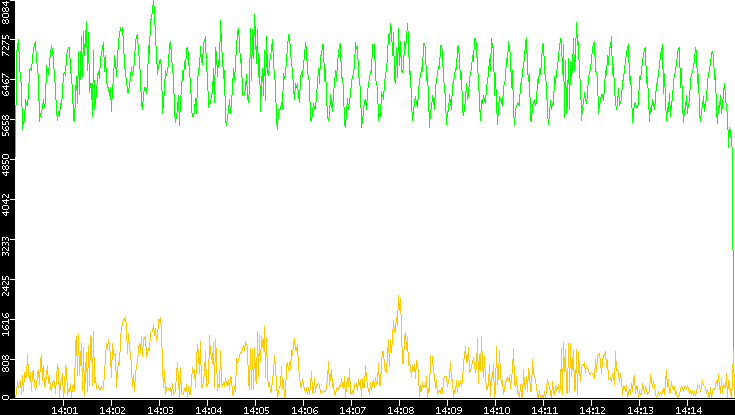Click the 6467 value on vertical axis

(x=6, y=86)
